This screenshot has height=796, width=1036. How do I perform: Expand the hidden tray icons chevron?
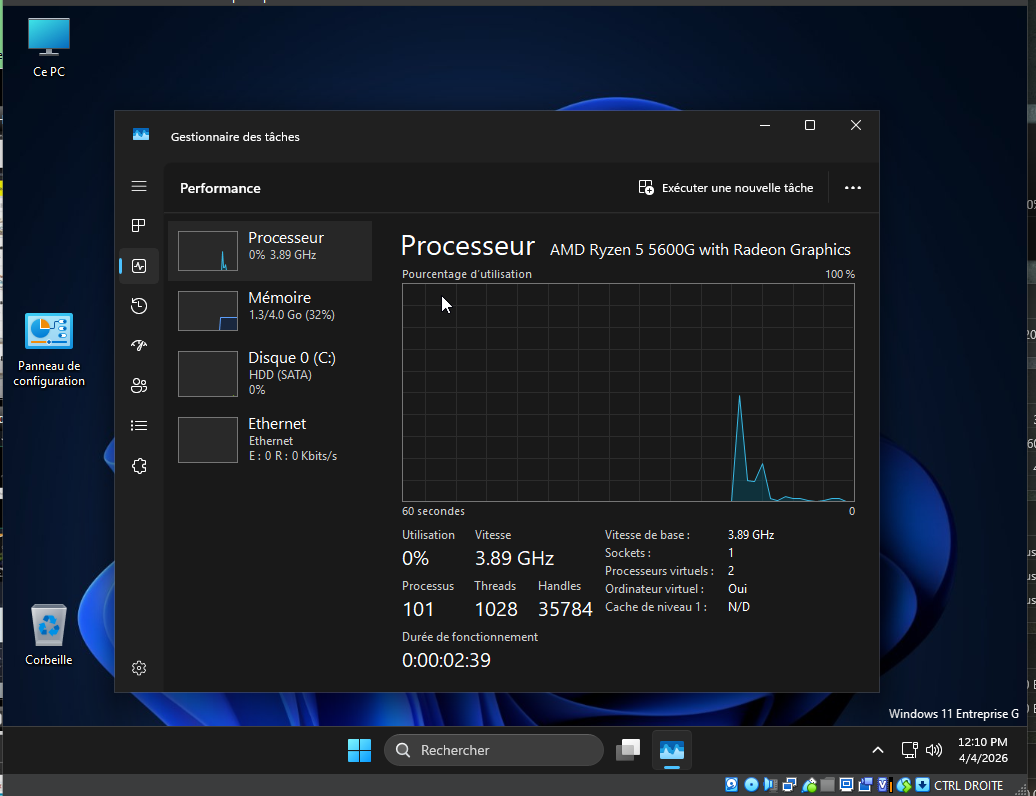[877, 750]
